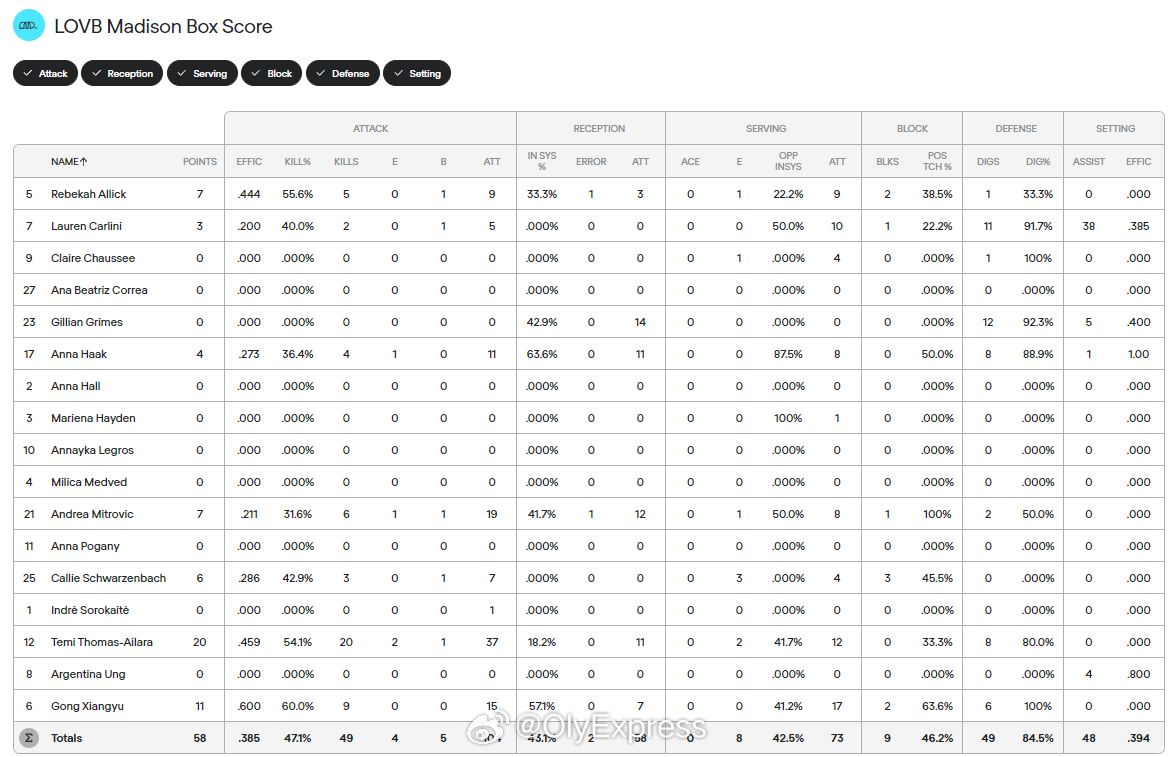Select player Anna Hall
This screenshot has width=1176, height=757.
pos(76,386)
